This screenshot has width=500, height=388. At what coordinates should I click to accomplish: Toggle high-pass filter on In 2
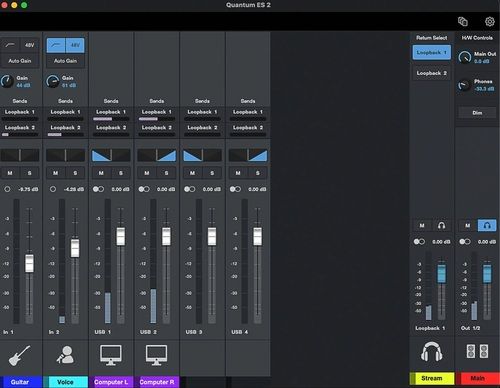tap(56, 45)
